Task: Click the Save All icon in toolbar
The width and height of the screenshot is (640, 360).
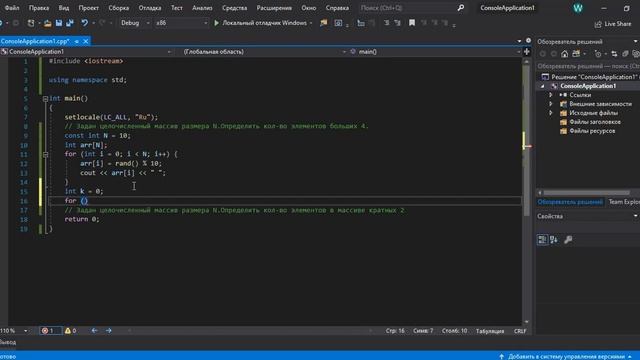Action: [70, 23]
